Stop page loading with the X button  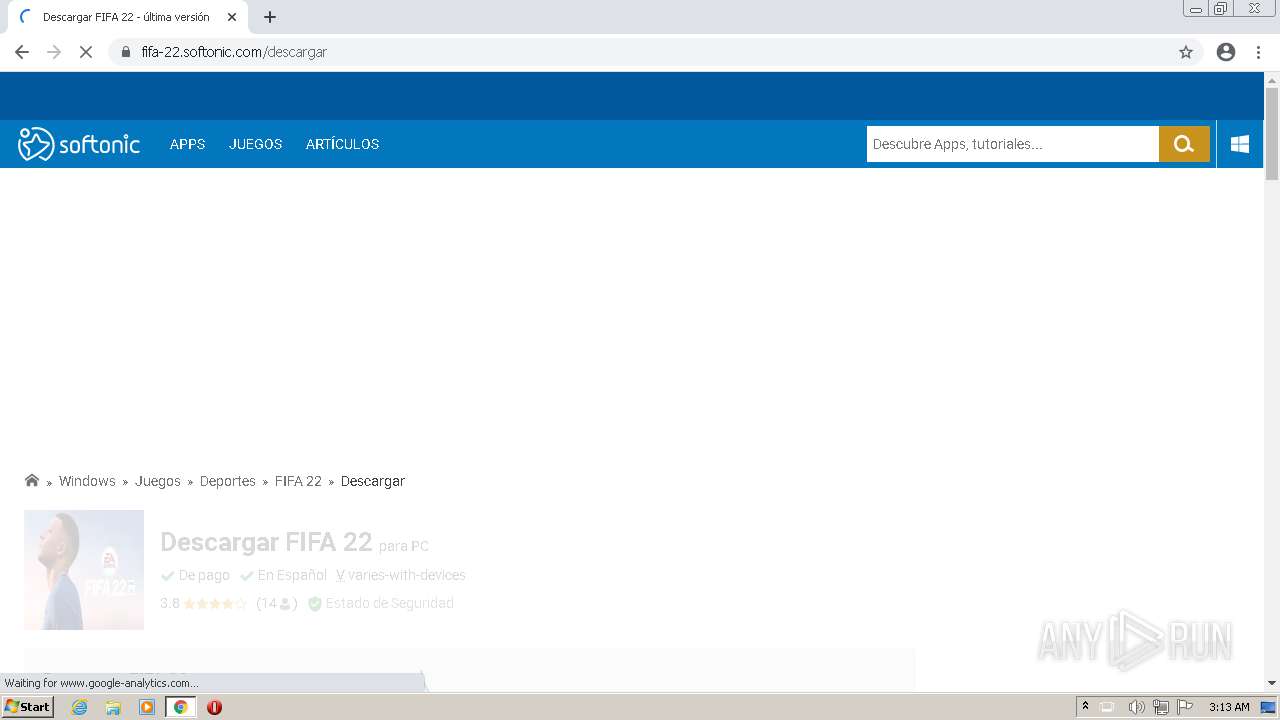(86, 52)
